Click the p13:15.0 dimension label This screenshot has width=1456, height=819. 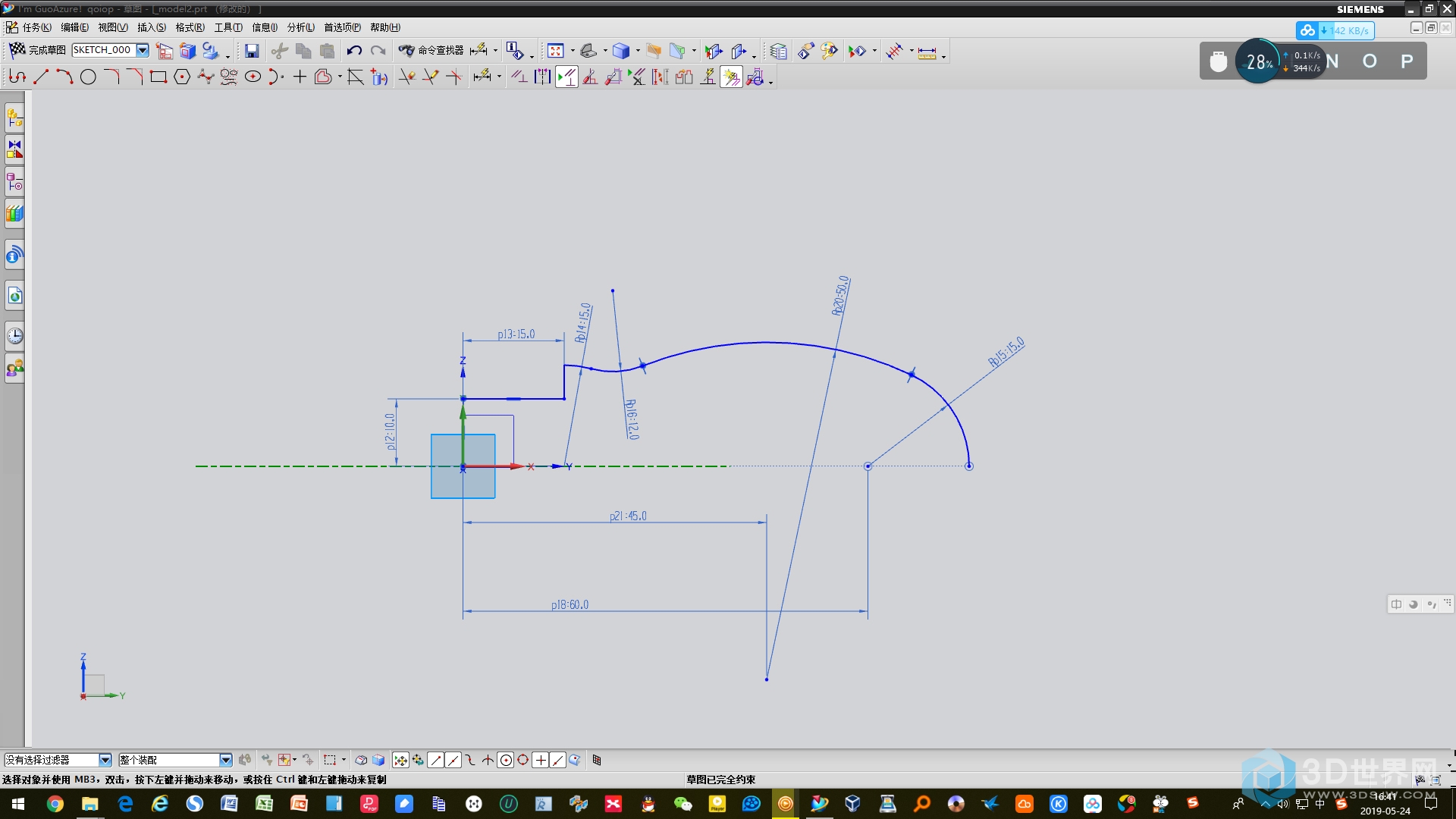(x=516, y=334)
